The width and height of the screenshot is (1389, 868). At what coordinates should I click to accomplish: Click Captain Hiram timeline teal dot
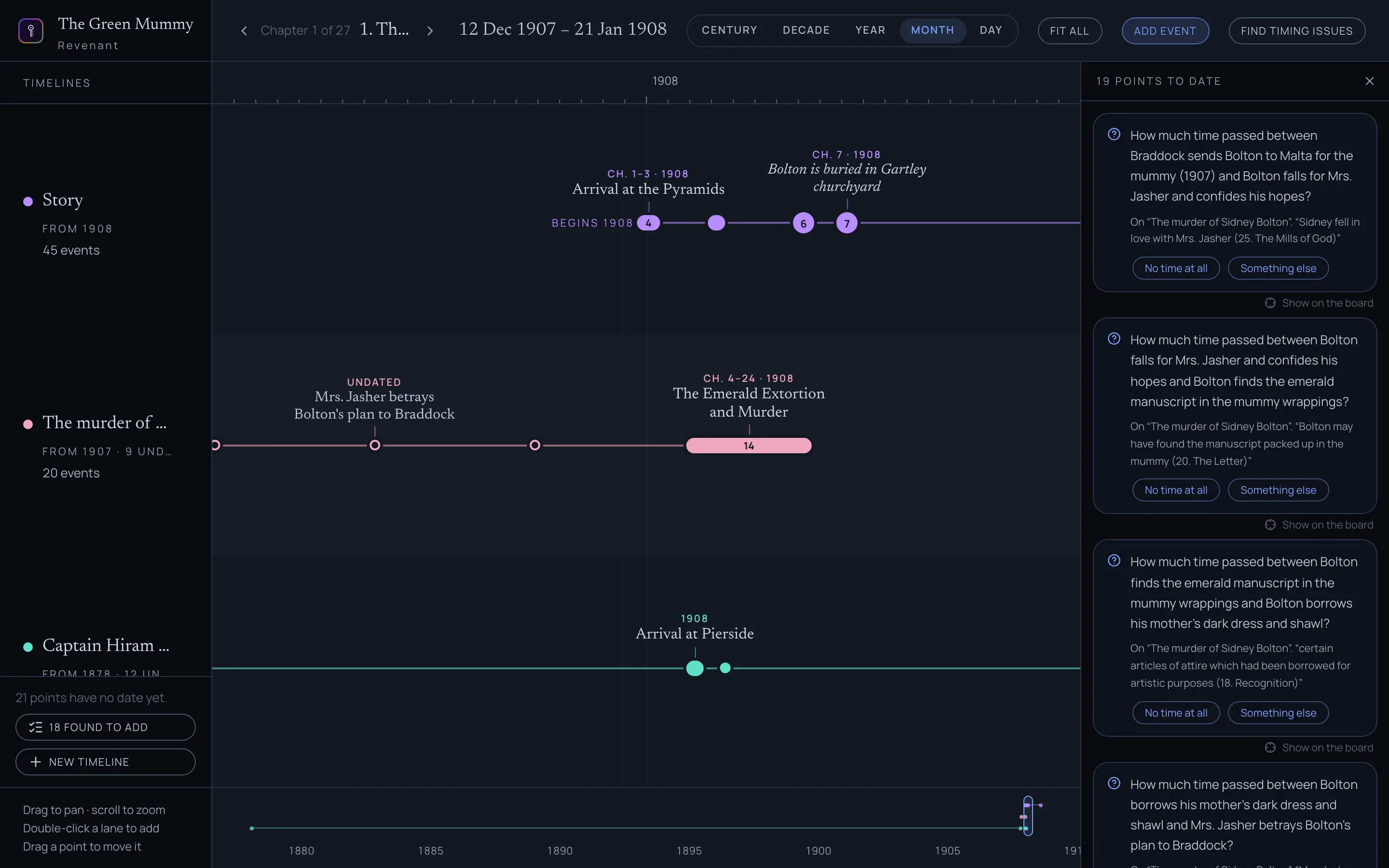[x=27, y=646]
